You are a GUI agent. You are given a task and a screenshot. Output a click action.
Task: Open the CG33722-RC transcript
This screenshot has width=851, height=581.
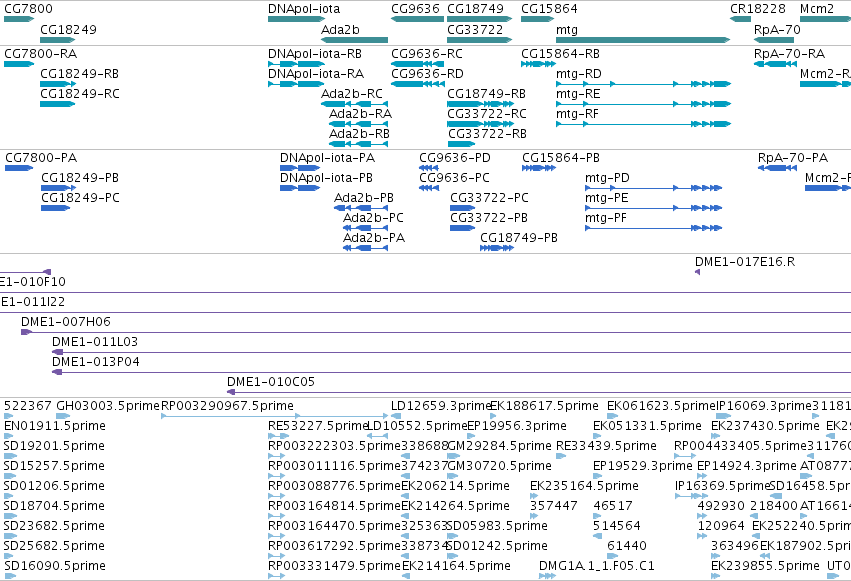click(x=479, y=124)
